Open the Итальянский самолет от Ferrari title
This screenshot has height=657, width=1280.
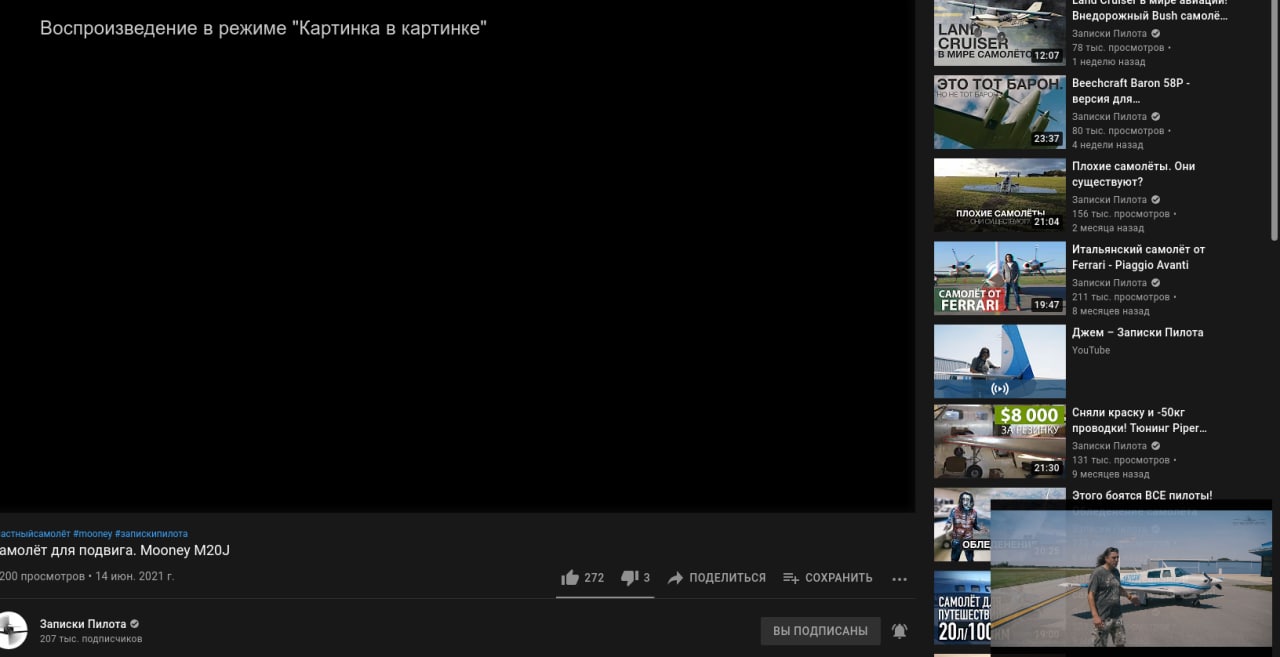(1138, 257)
